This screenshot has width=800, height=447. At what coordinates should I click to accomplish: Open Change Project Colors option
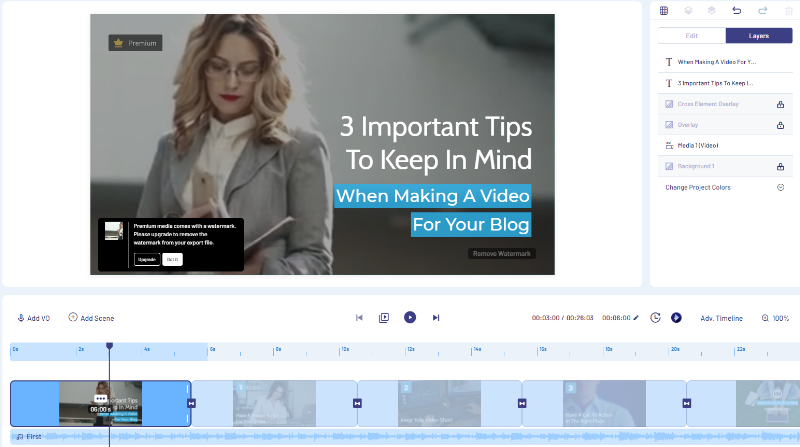click(x=697, y=187)
